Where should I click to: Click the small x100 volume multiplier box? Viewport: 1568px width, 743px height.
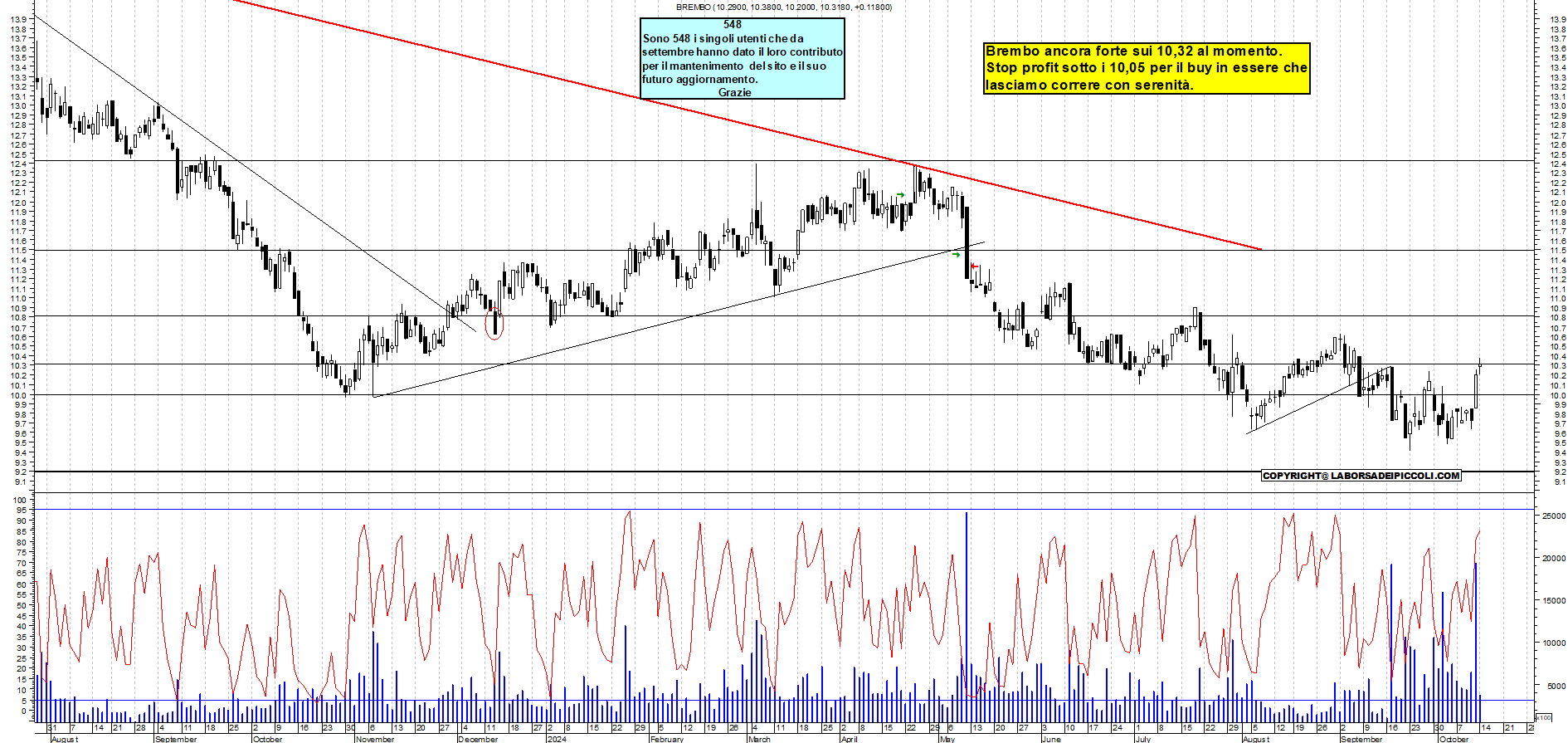1543,717
